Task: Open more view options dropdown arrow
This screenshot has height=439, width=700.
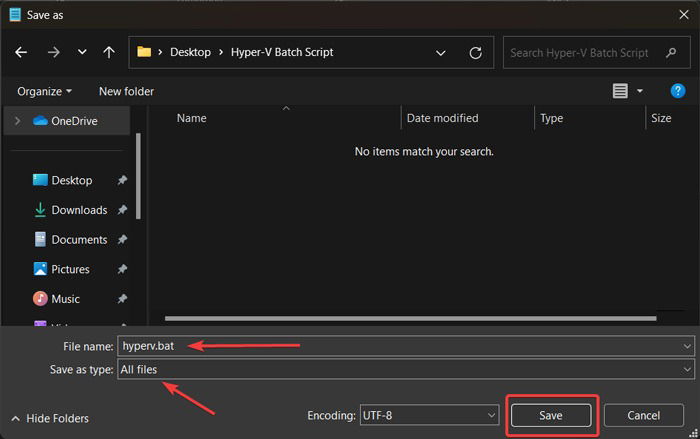Action: pyautogui.click(x=640, y=91)
